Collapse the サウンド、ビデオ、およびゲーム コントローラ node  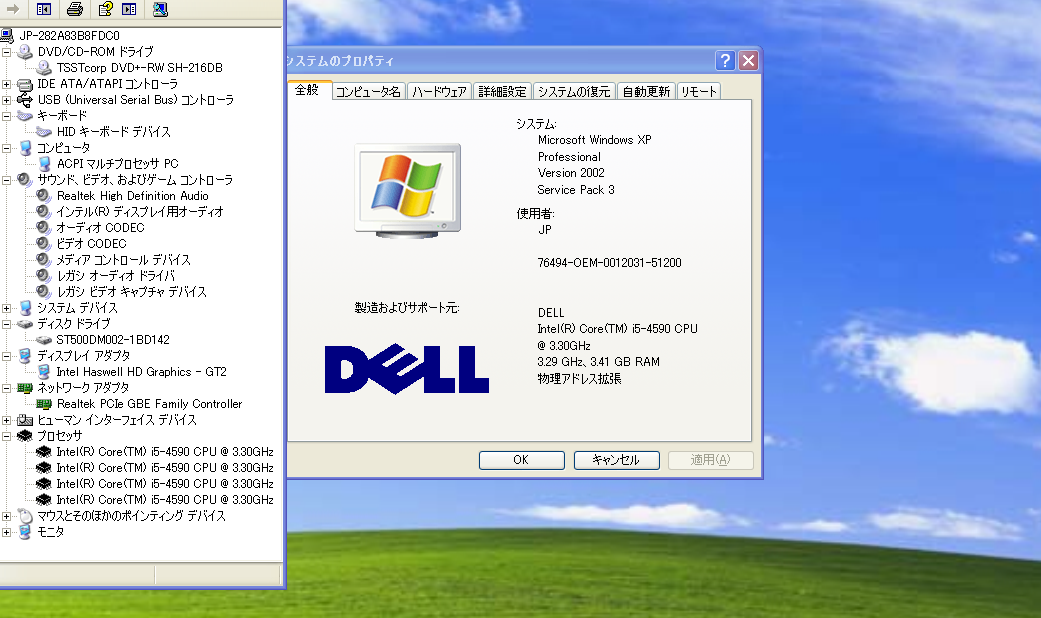point(7,180)
